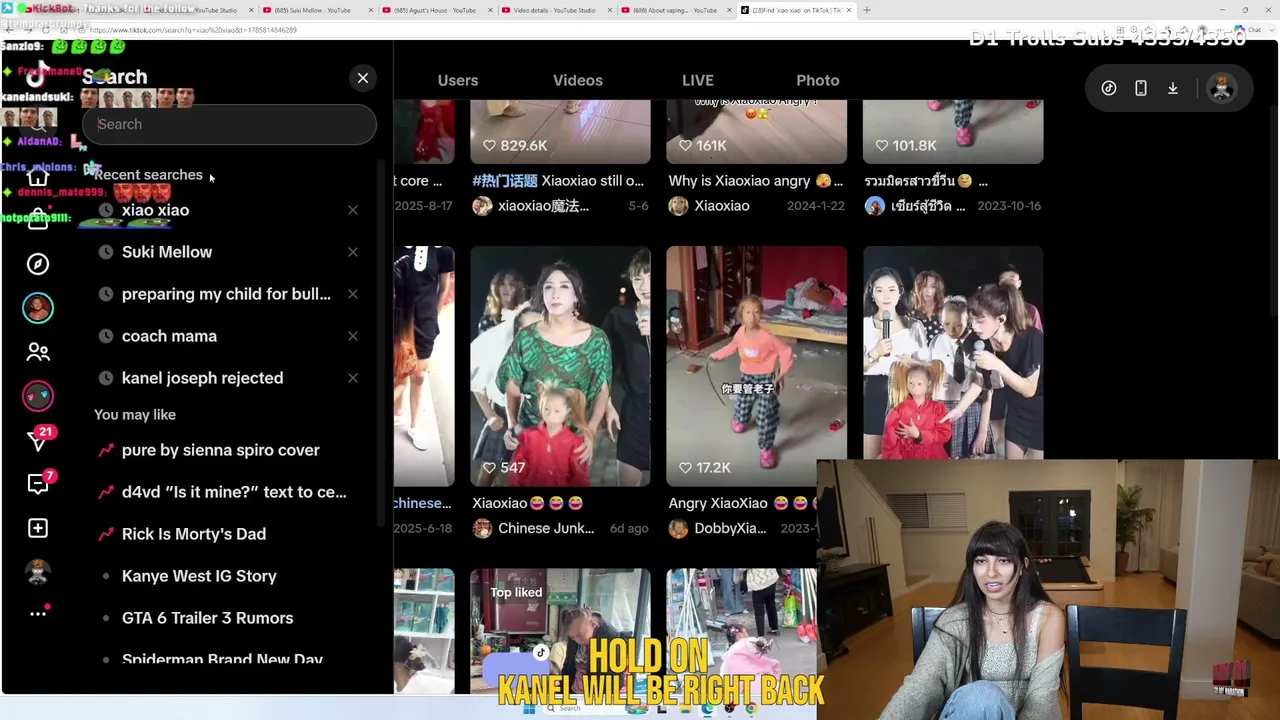Screen dimensions: 1280x720
Task: Select recent search 'coach mama'
Action: 169,336
